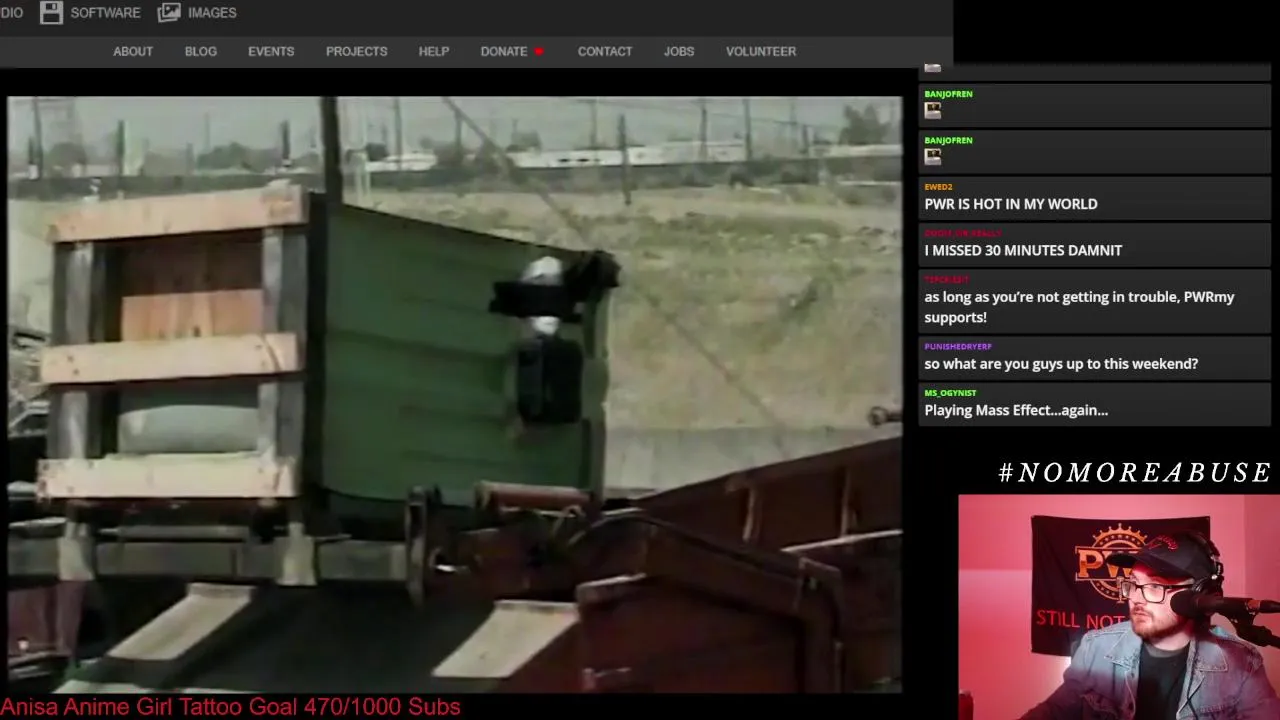Image resolution: width=1280 pixels, height=720 pixels.
Task: Open the ABOUT menu item
Action: tap(133, 51)
